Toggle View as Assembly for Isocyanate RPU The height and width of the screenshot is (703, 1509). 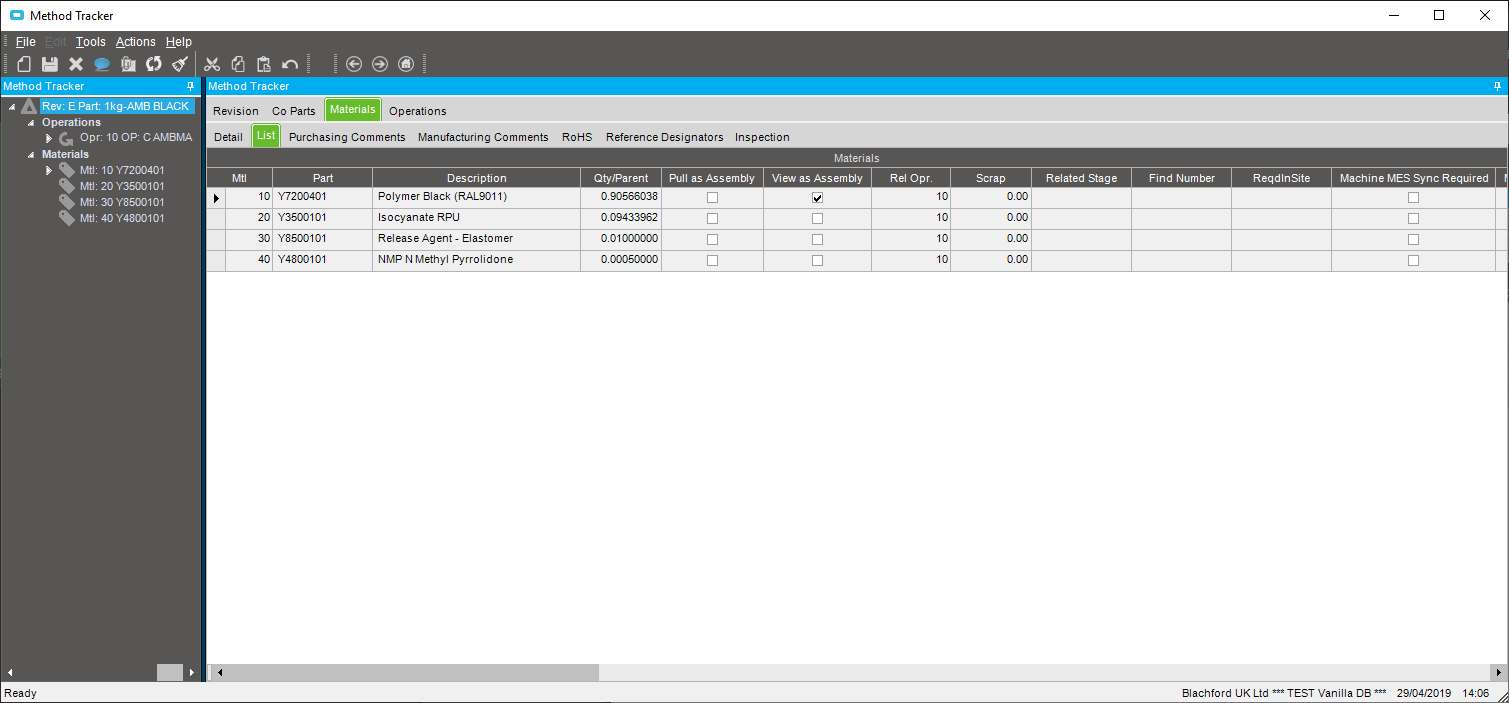pyautogui.click(x=817, y=218)
